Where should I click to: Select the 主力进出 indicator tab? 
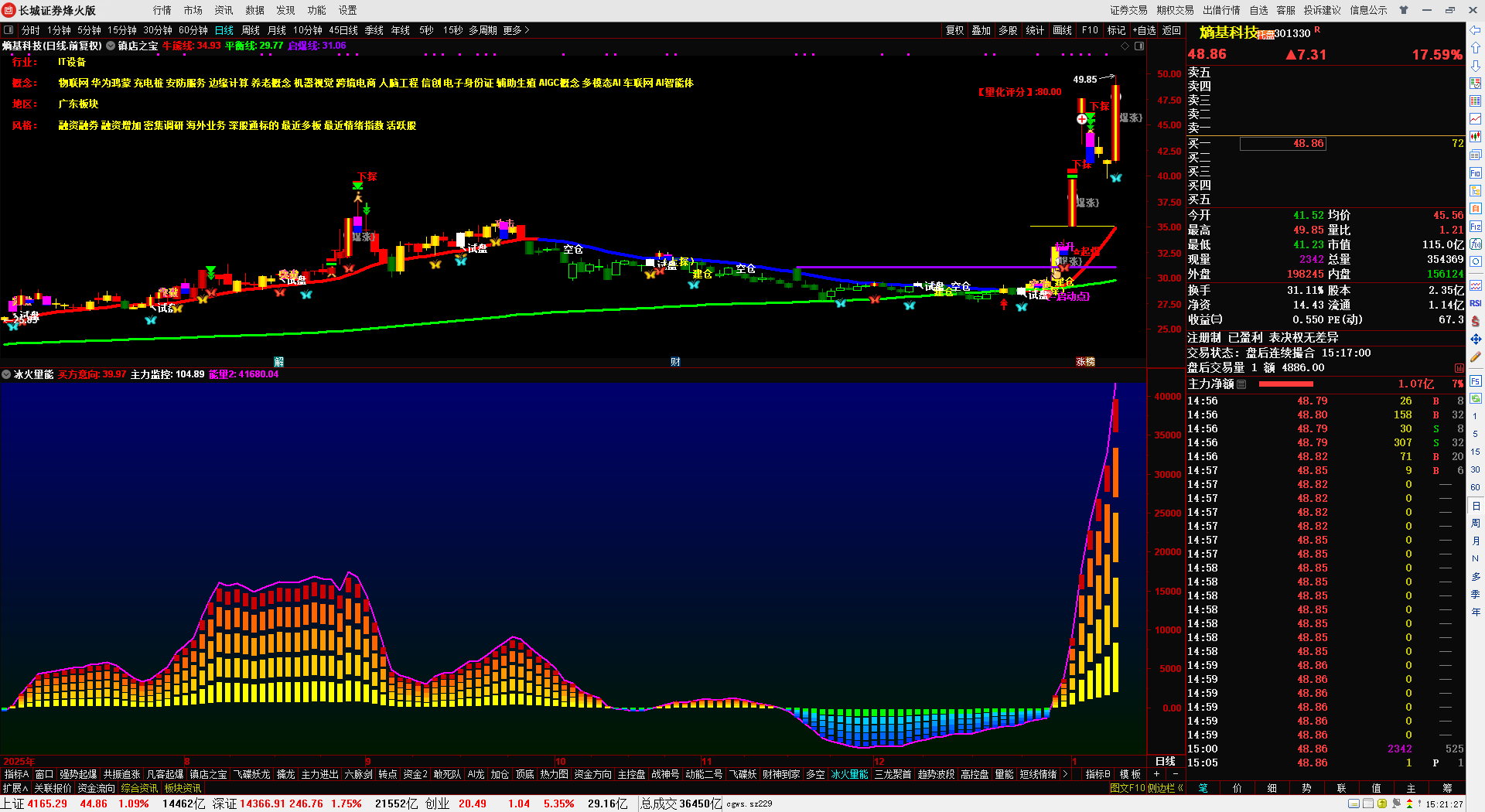click(319, 774)
